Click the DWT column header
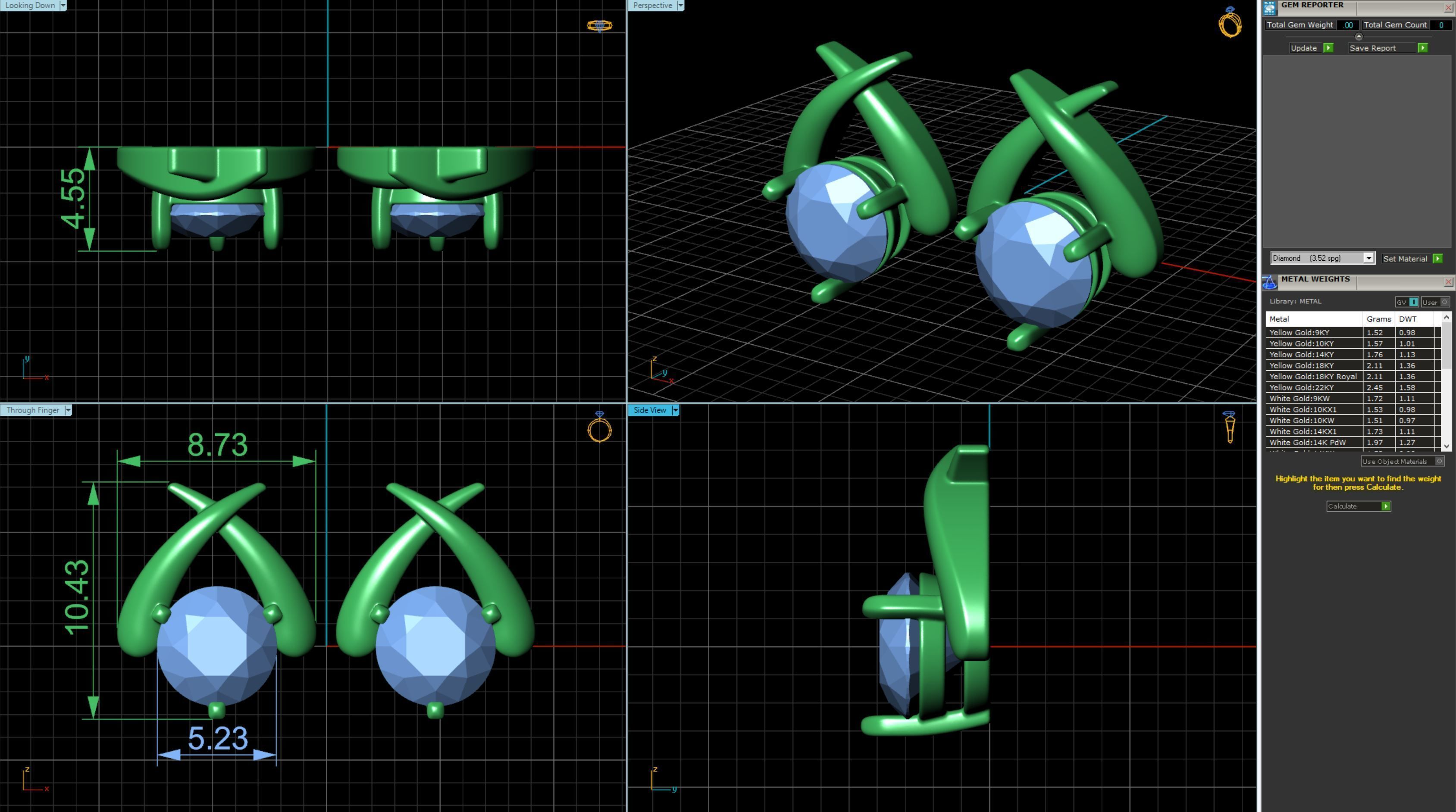The height and width of the screenshot is (812, 1456). (1414, 319)
